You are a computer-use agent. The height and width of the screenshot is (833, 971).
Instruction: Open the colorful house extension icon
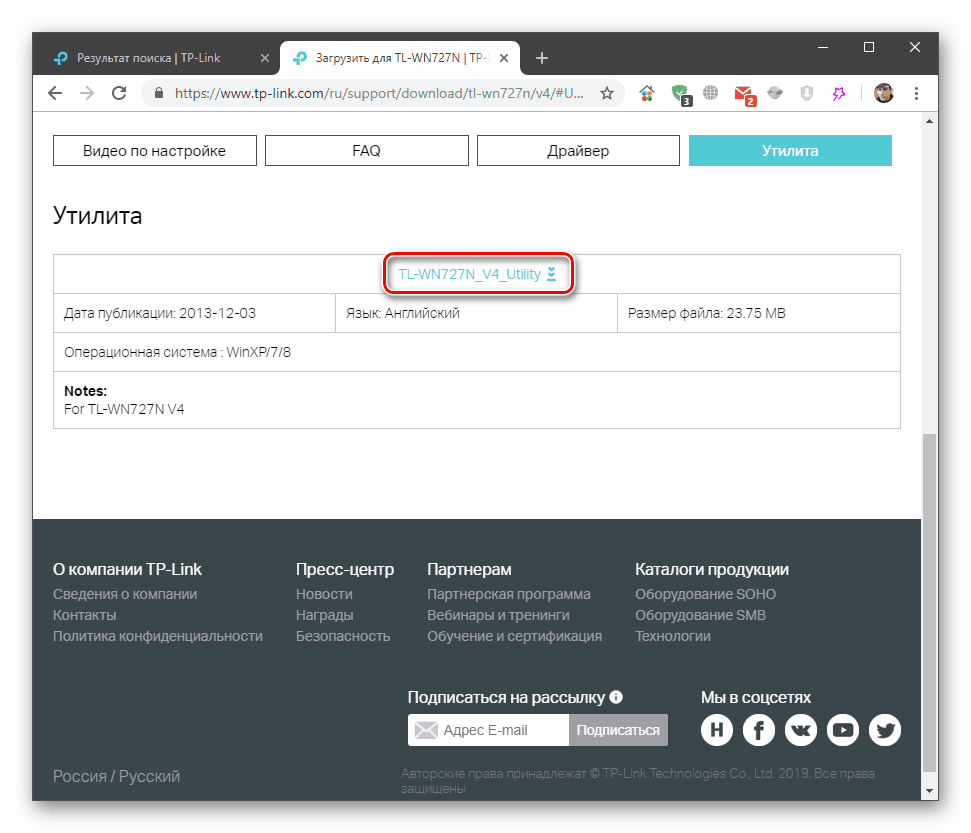[x=647, y=94]
